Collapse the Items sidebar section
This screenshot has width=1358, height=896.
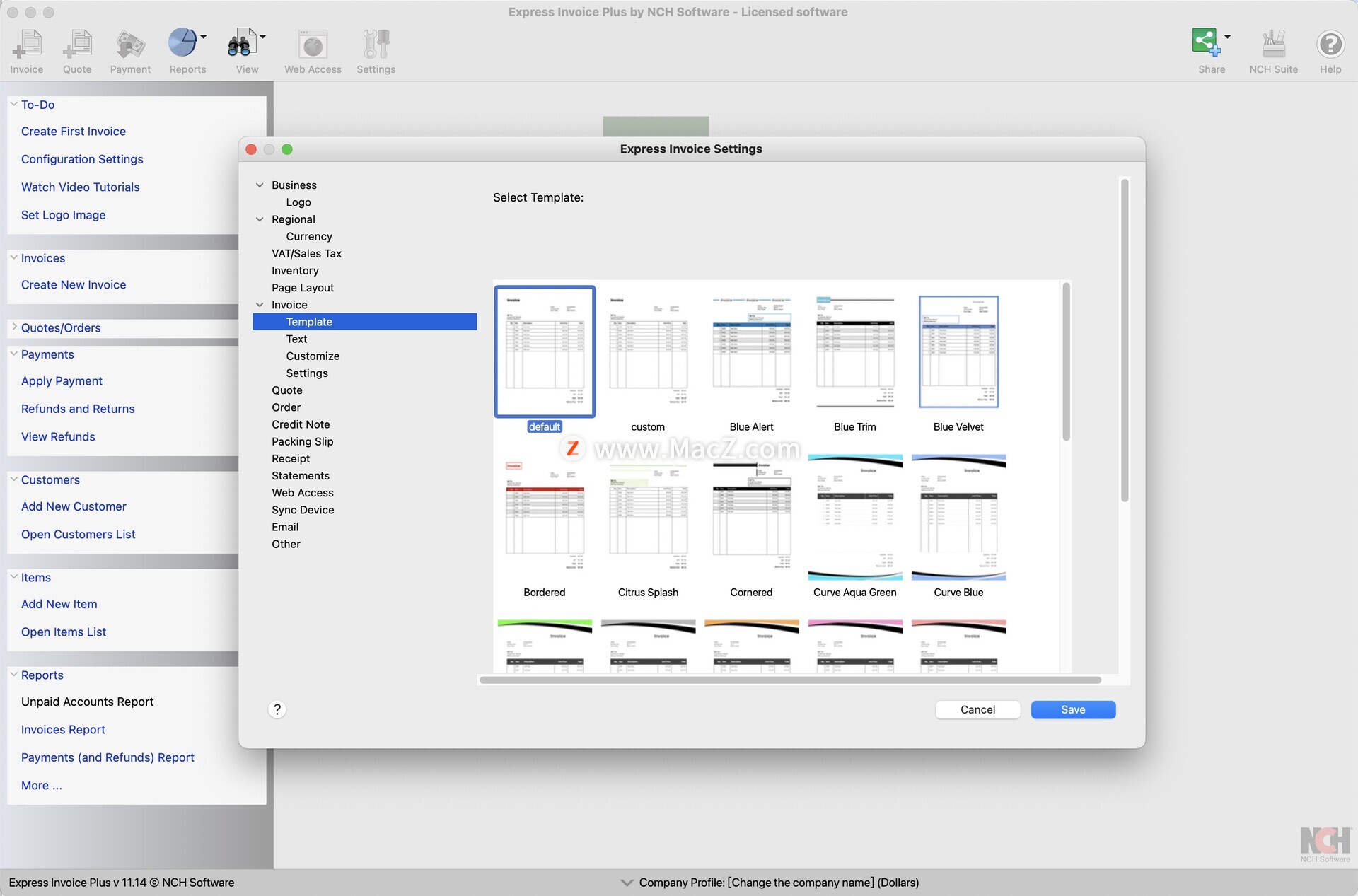pos(13,576)
